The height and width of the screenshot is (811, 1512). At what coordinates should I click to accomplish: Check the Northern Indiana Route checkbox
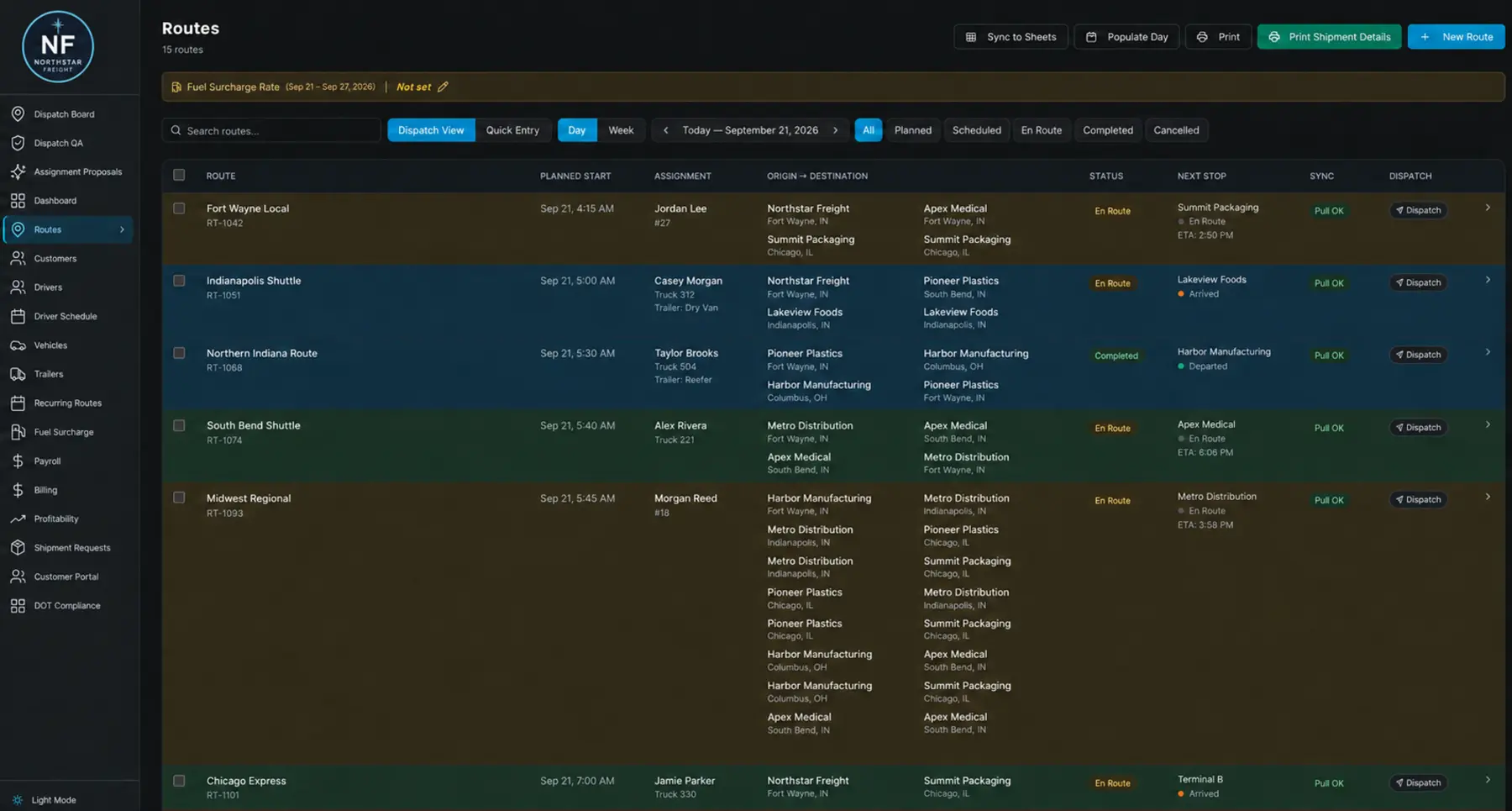pos(179,353)
